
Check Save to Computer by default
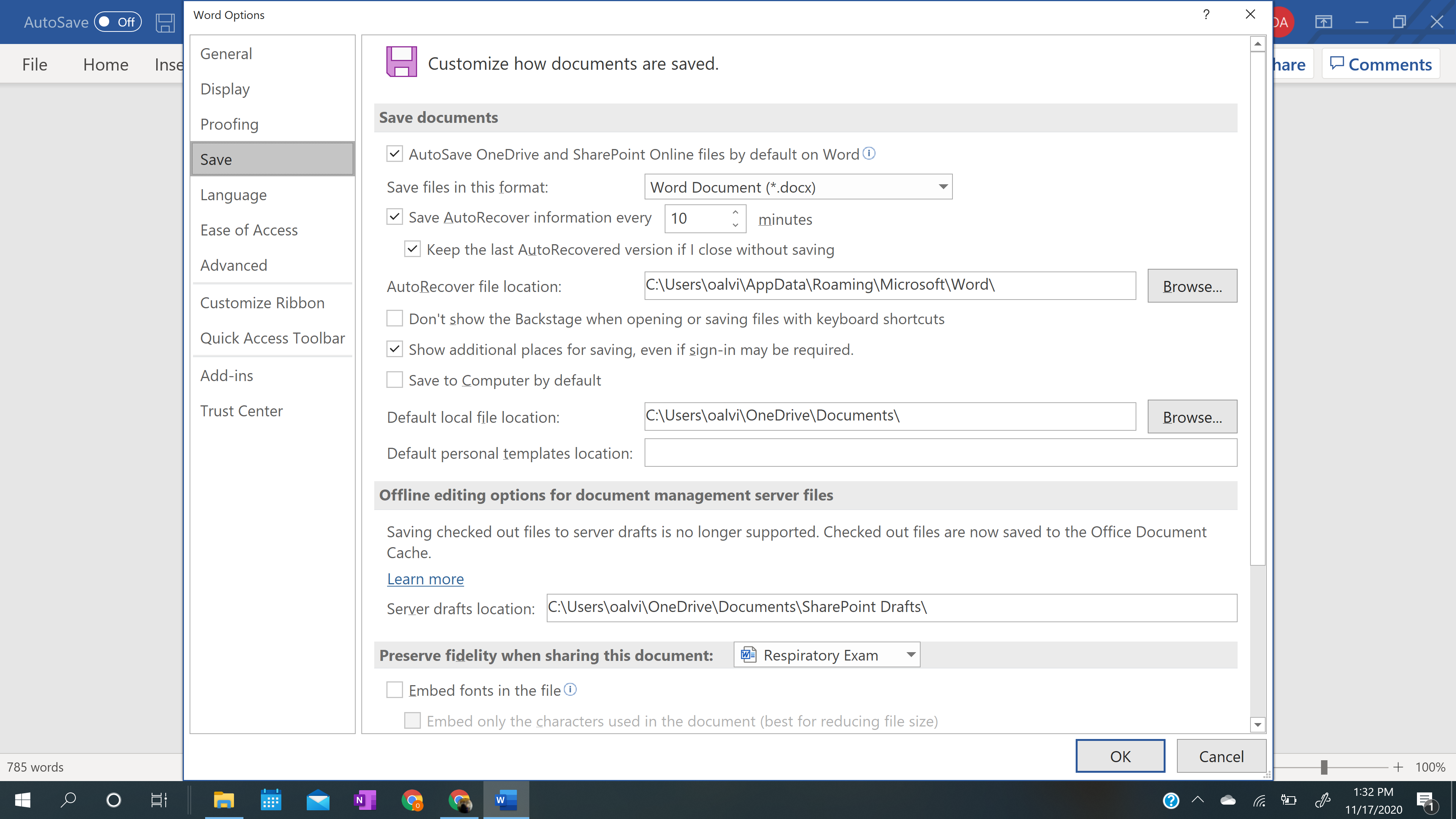click(x=394, y=380)
